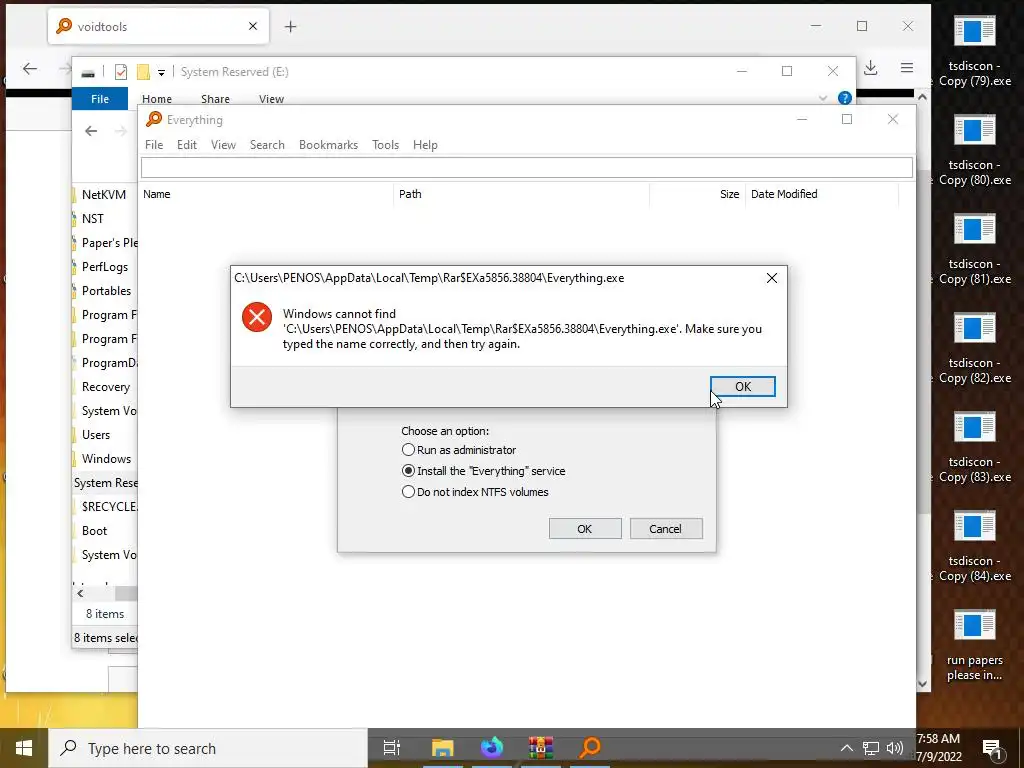The width and height of the screenshot is (1024, 768).
Task: Open the File tab in Explorer ribbon
Action: (100, 99)
